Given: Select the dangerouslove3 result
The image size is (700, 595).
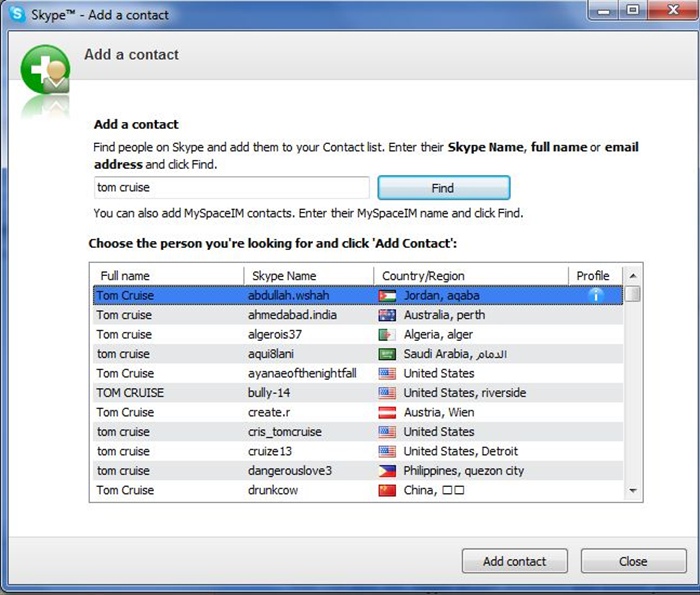Looking at the screenshot, I should coord(358,471).
